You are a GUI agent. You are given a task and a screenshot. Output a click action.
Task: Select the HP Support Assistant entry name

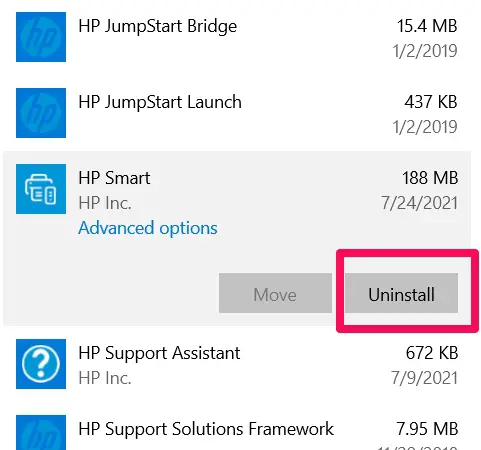click(x=159, y=353)
